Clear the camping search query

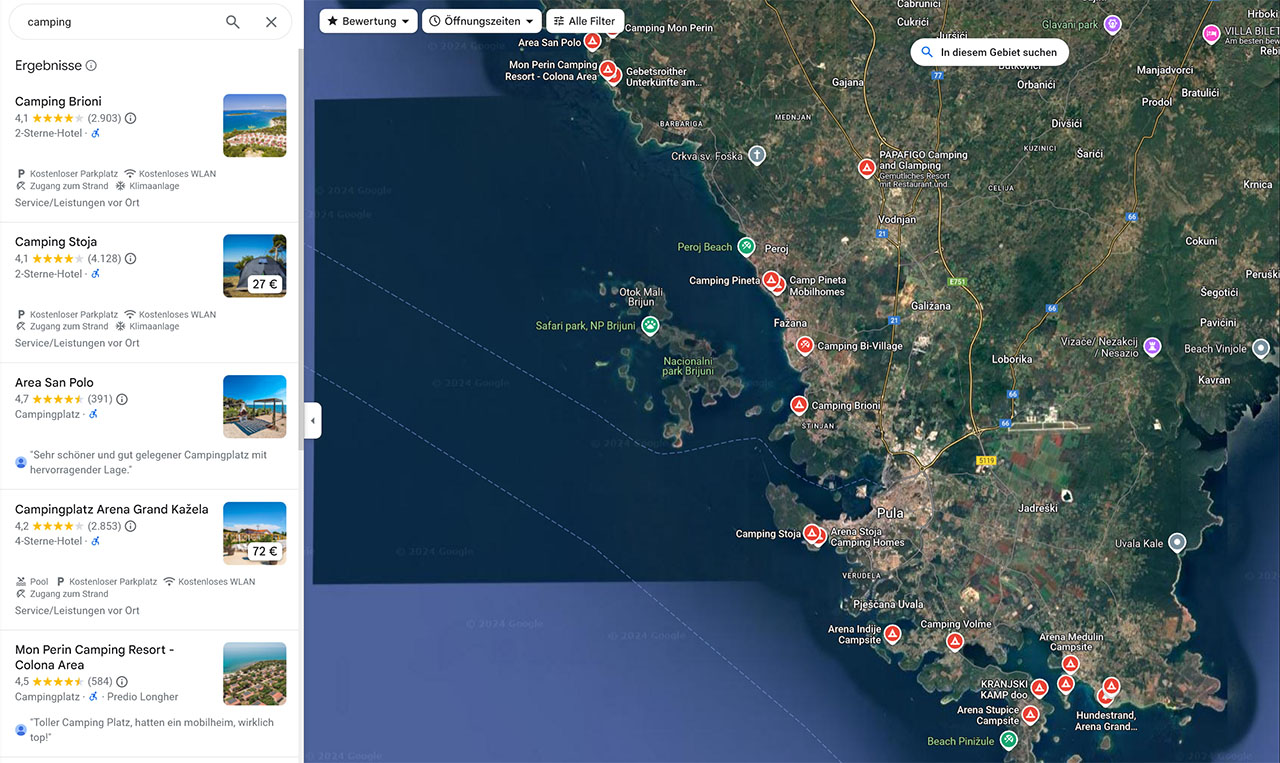pos(271,22)
